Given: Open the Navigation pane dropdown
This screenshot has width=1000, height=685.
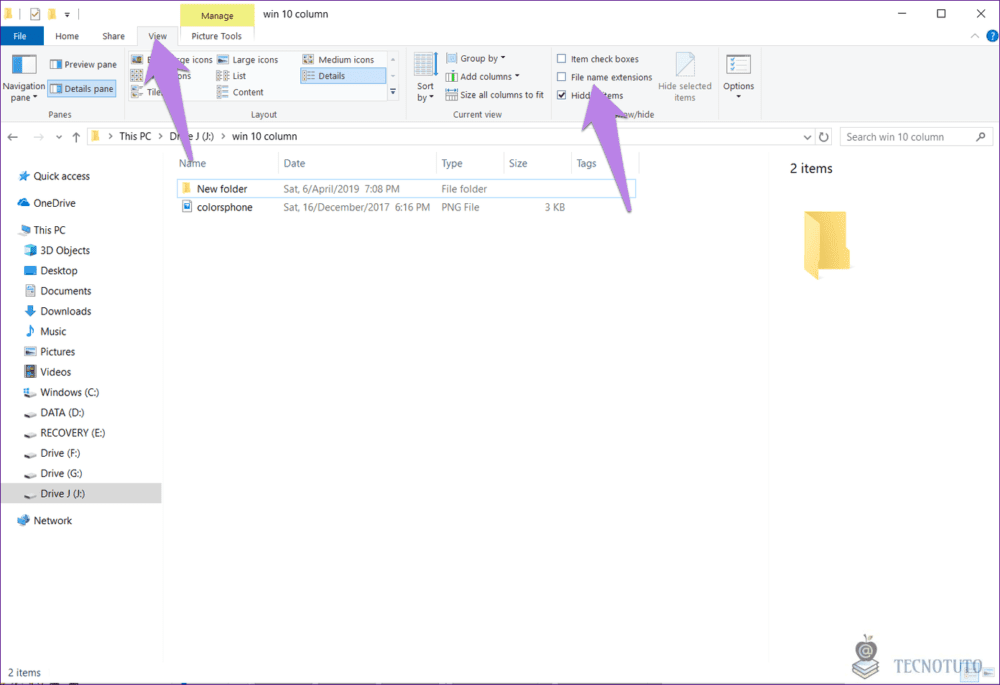Looking at the screenshot, I should point(24,78).
